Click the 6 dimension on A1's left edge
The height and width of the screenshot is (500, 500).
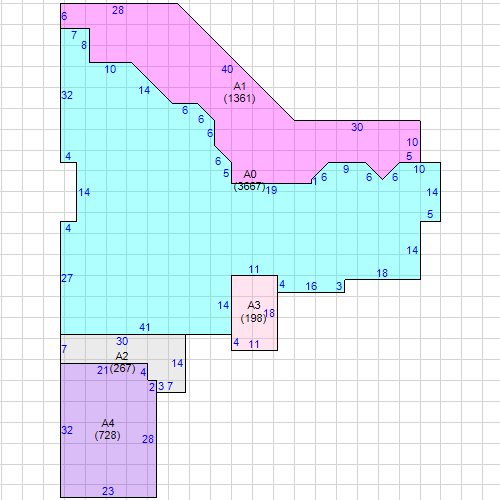pos(64,16)
